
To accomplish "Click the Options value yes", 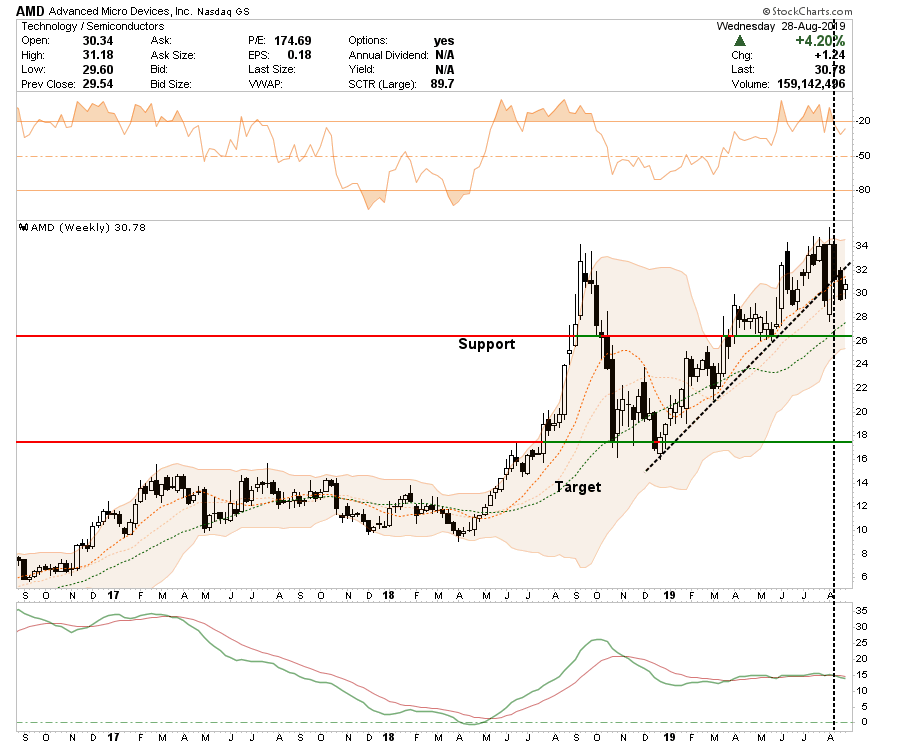I will coord(444,41).
